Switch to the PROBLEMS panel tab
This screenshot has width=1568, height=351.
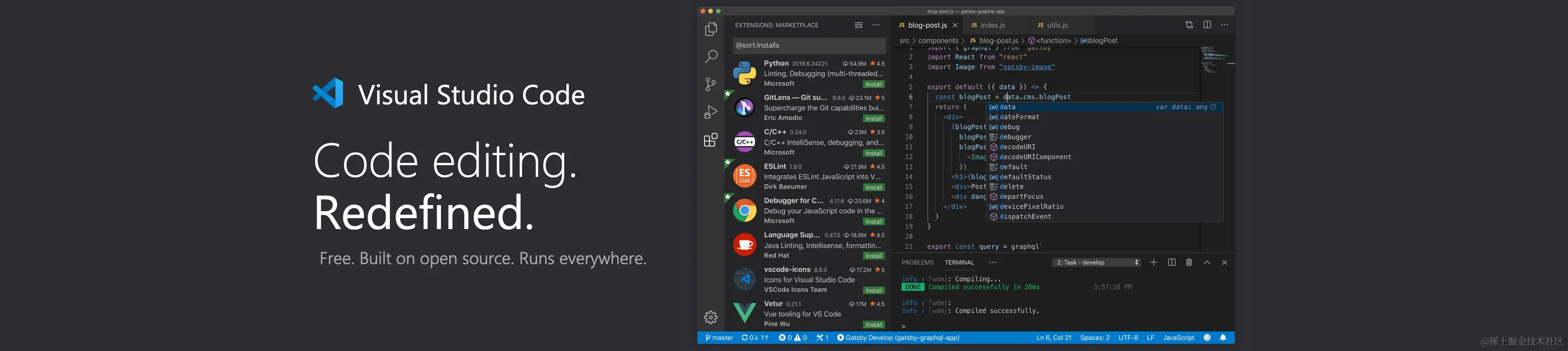coord(917,263)
